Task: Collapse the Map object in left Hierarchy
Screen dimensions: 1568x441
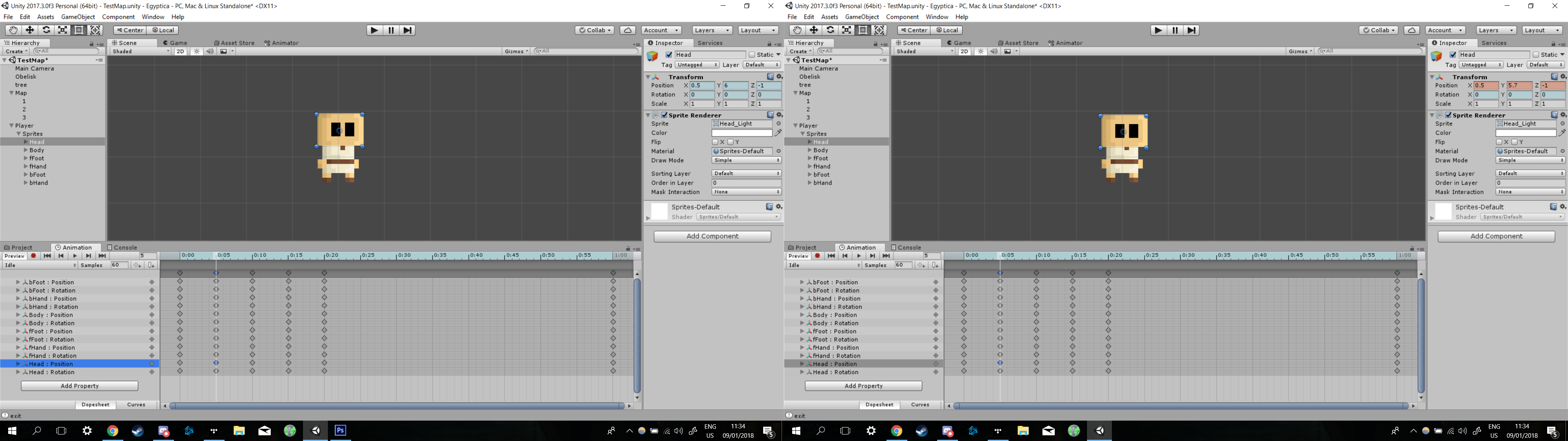Action: (x=11, y=93)
